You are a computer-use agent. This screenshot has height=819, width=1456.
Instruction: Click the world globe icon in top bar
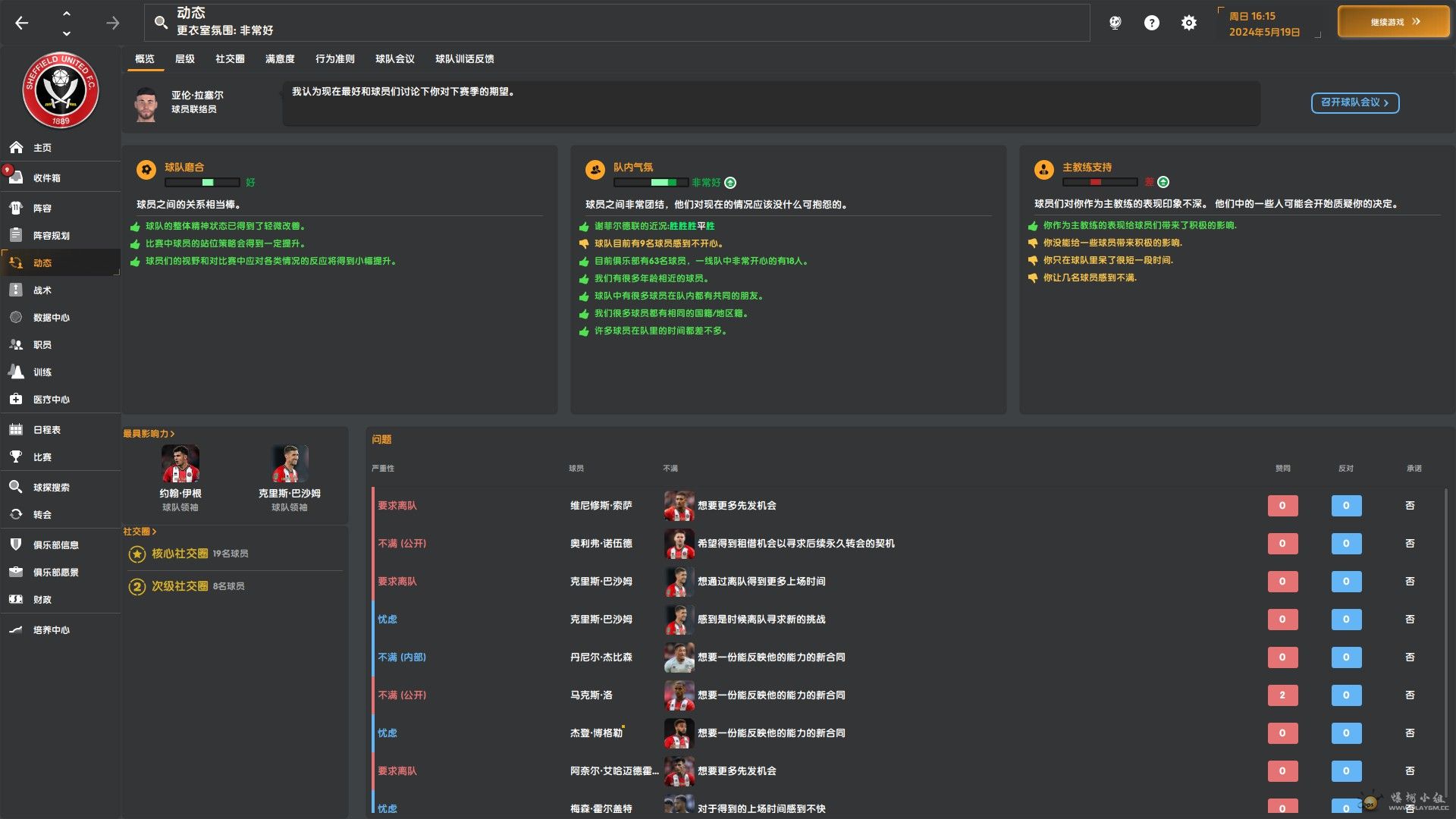[1115, 23]
